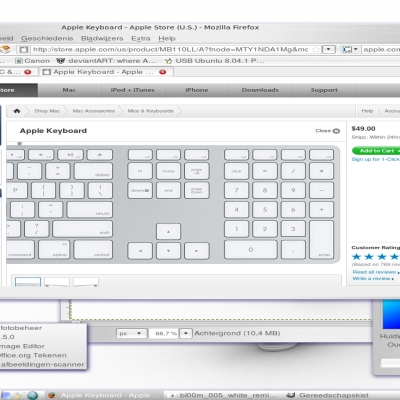400x400 pixels.
Task: Open the px unit dropdown in GIMP
Action: [131, 333]
